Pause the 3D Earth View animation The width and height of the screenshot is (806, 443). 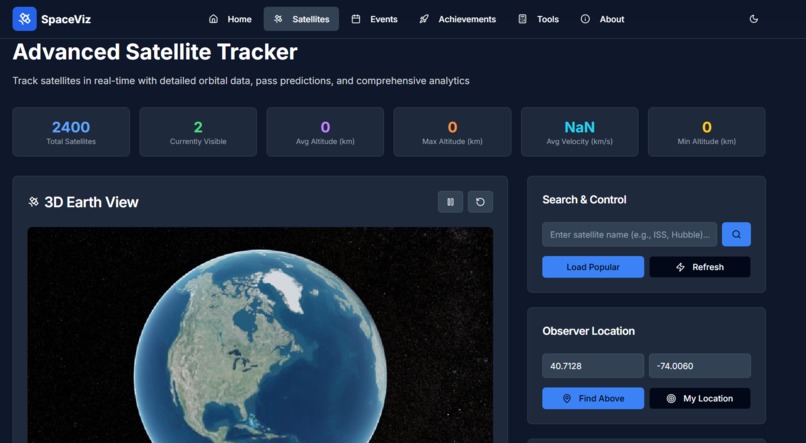tap(450, 202)
